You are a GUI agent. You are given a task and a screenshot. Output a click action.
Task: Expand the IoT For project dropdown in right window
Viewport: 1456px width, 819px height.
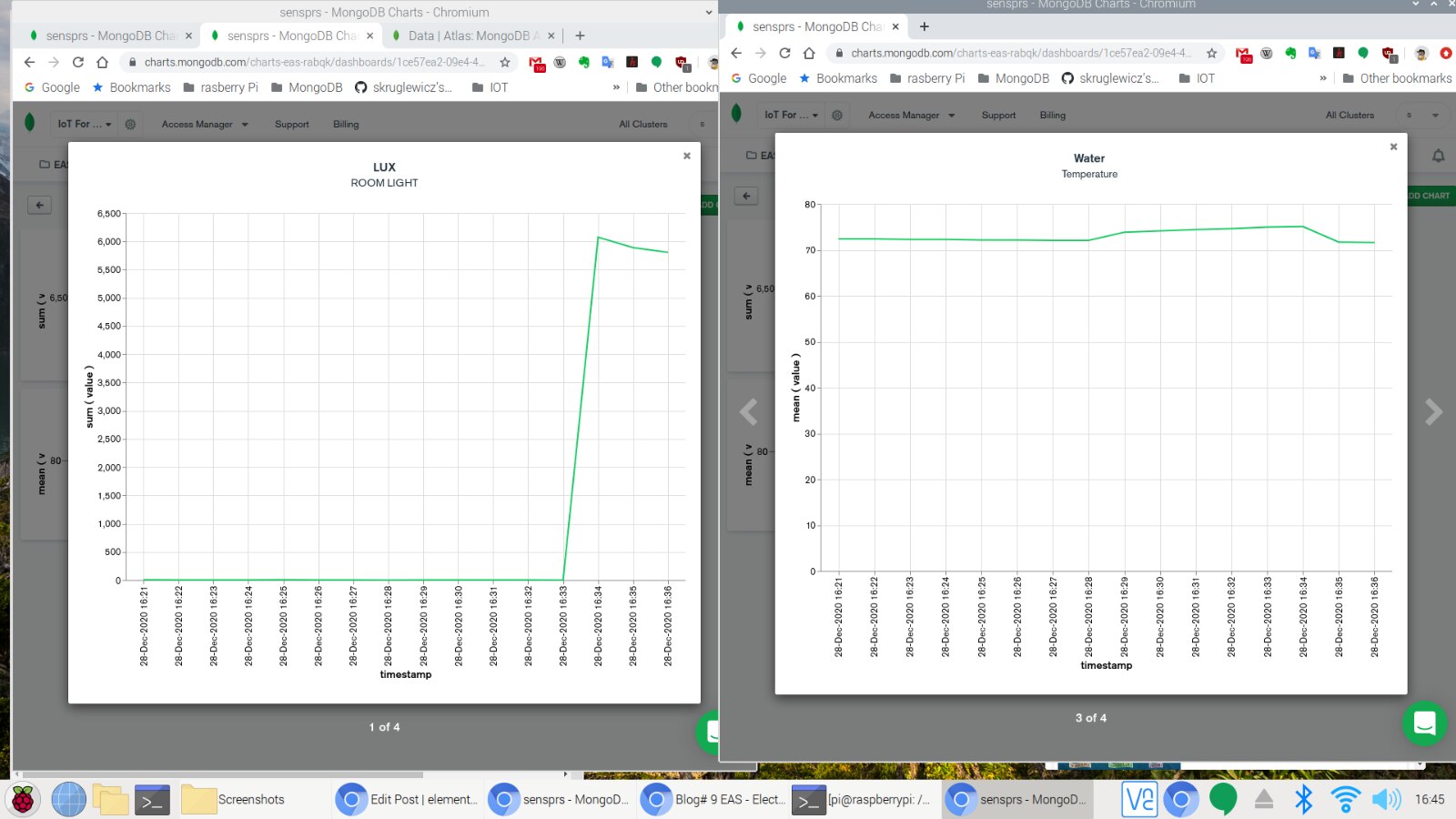click(791, 115)
